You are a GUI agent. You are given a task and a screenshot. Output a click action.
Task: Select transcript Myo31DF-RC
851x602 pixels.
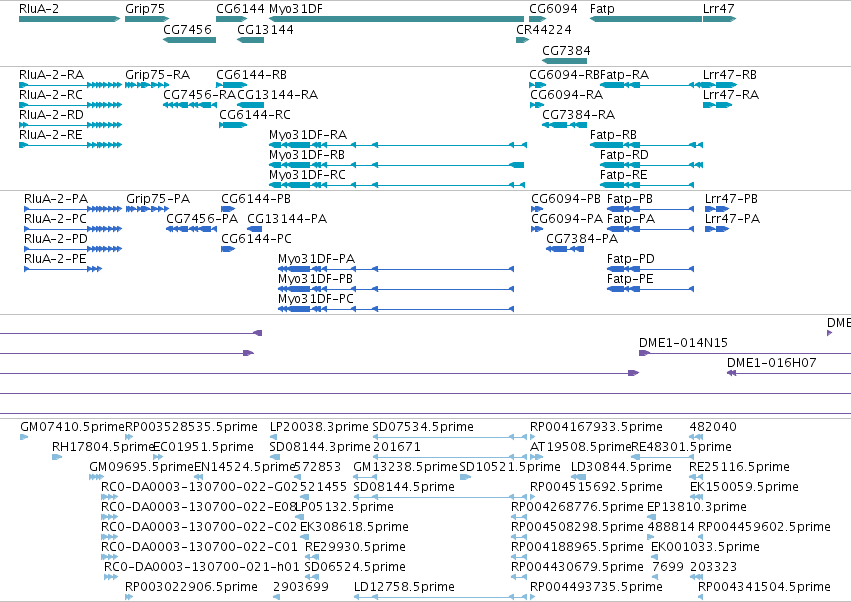(397, 185)
